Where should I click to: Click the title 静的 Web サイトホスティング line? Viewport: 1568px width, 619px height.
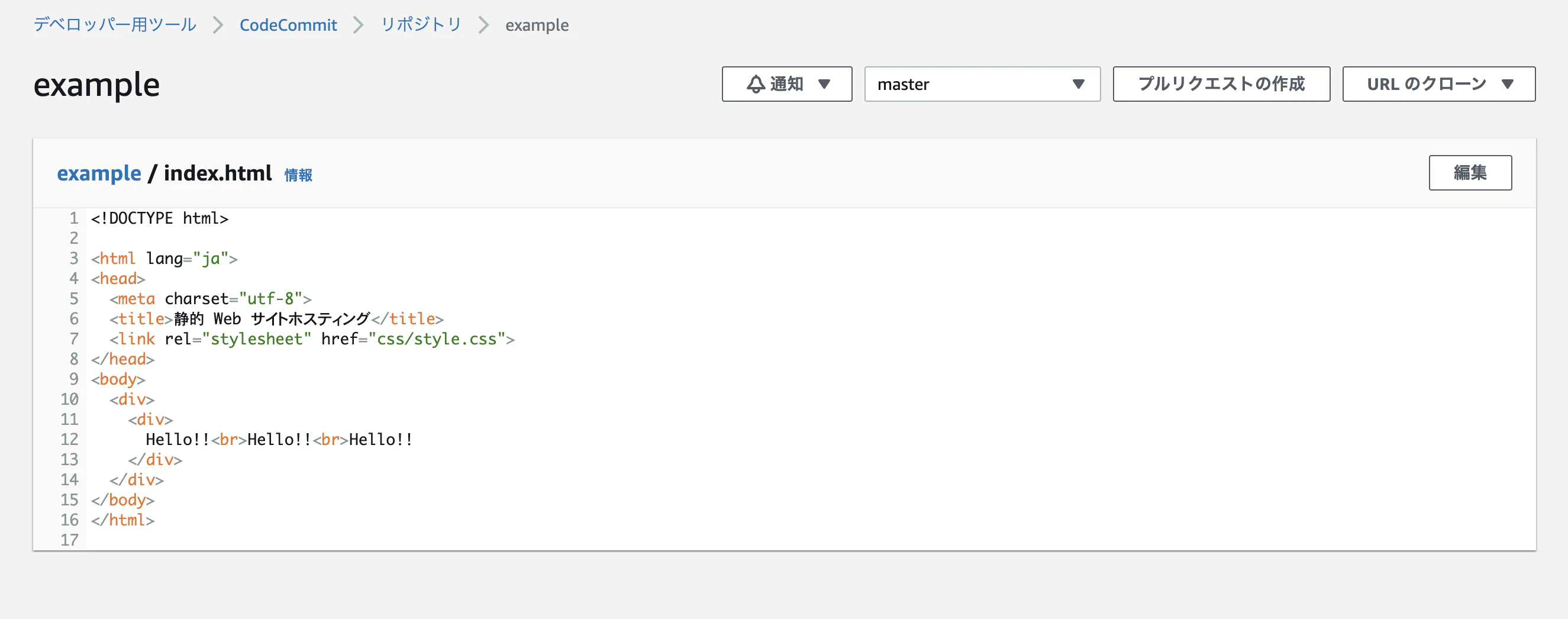click(276, 318)
